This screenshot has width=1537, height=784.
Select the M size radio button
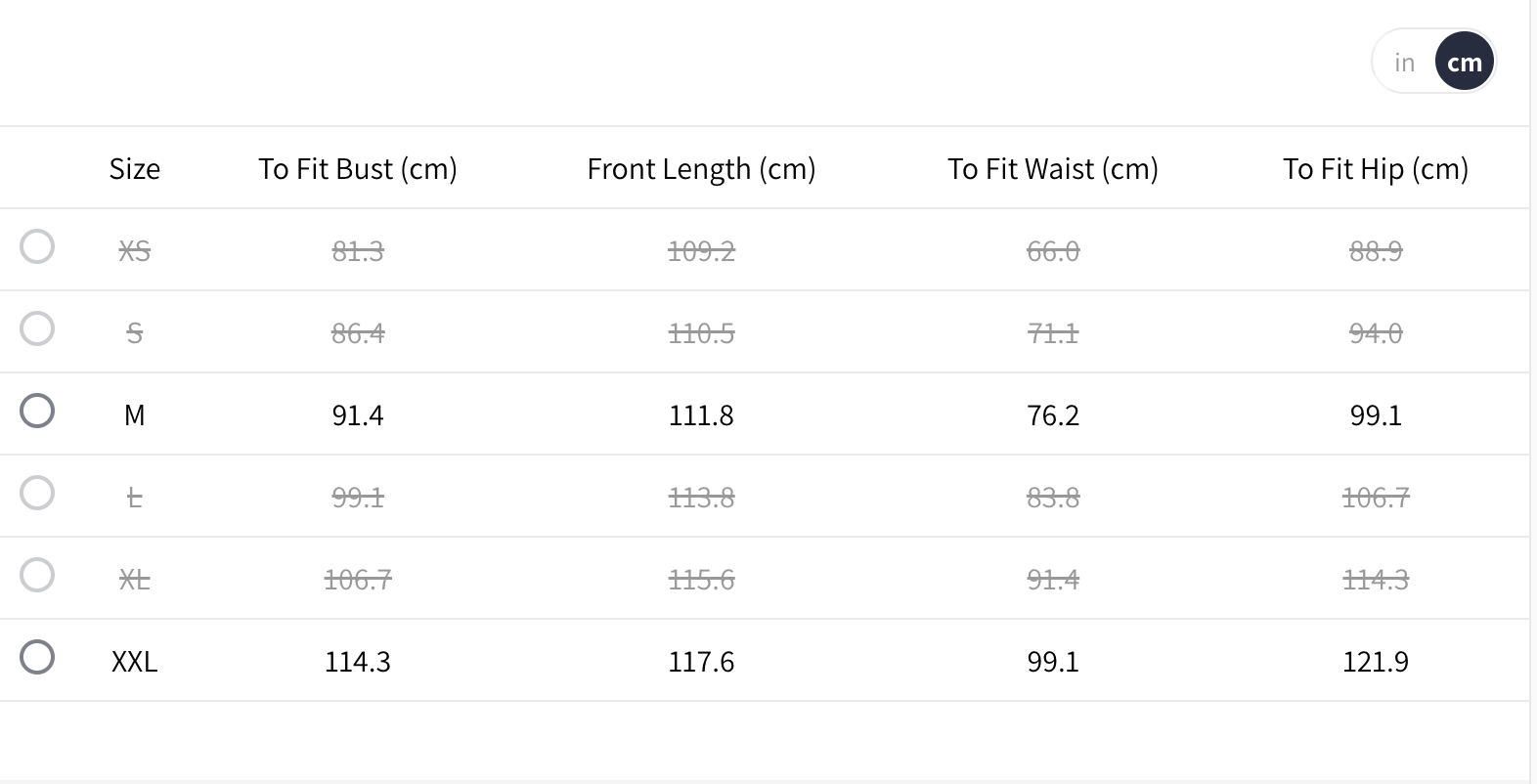37,411
